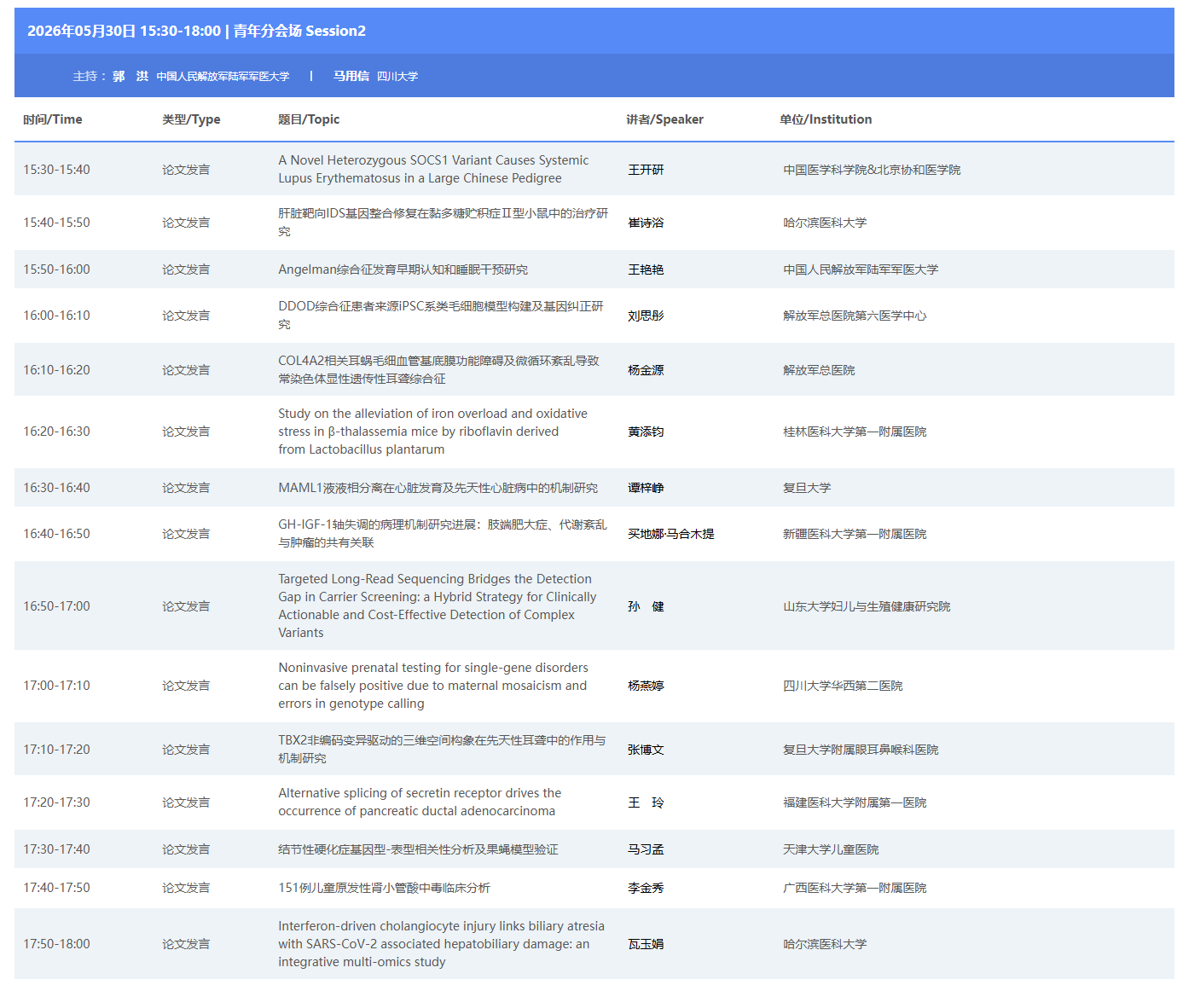The height and width of the screenshot is (1008, 1177).
Task: Click topic 151例儿童原发性肾小管酸中毒临床分析
Action: point(384,888)
